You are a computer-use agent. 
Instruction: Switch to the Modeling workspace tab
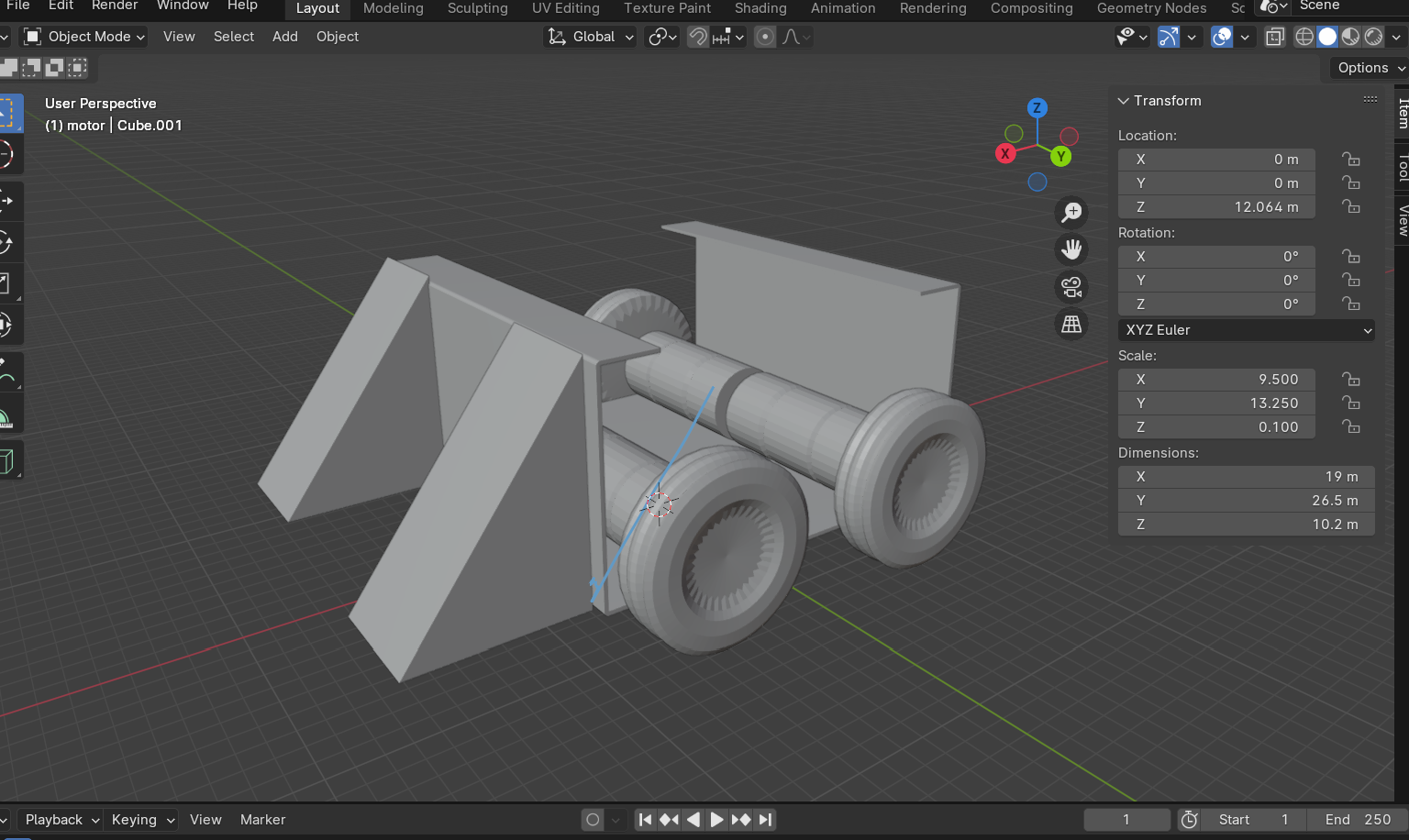393,8
